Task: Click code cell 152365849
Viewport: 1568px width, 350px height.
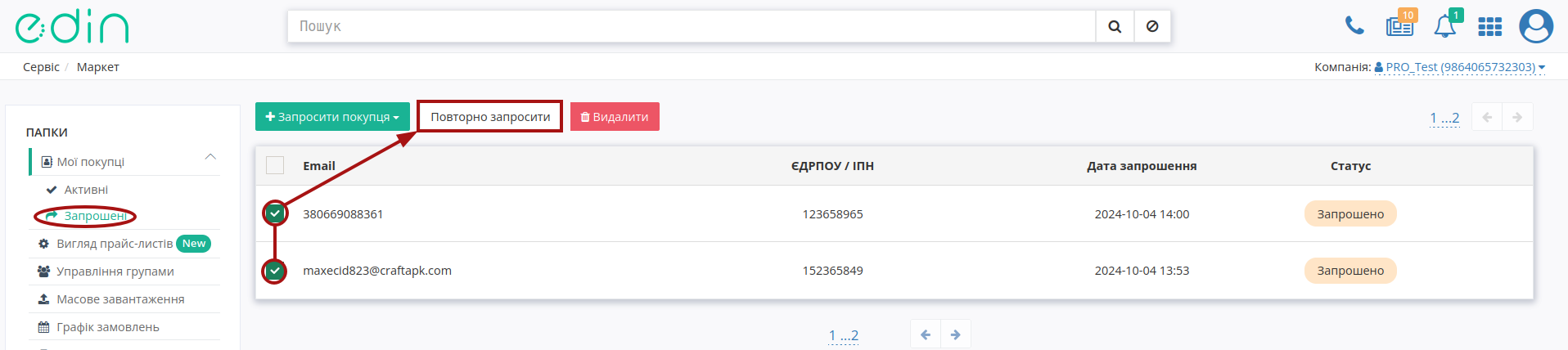Action: coord(832,271)
